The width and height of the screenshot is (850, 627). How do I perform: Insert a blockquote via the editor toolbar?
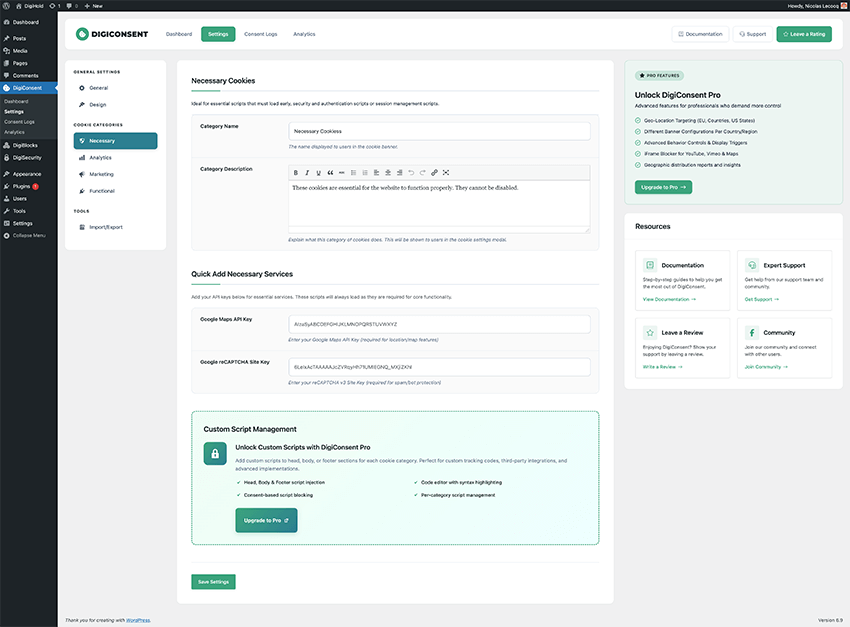click(x=331, y=173)
